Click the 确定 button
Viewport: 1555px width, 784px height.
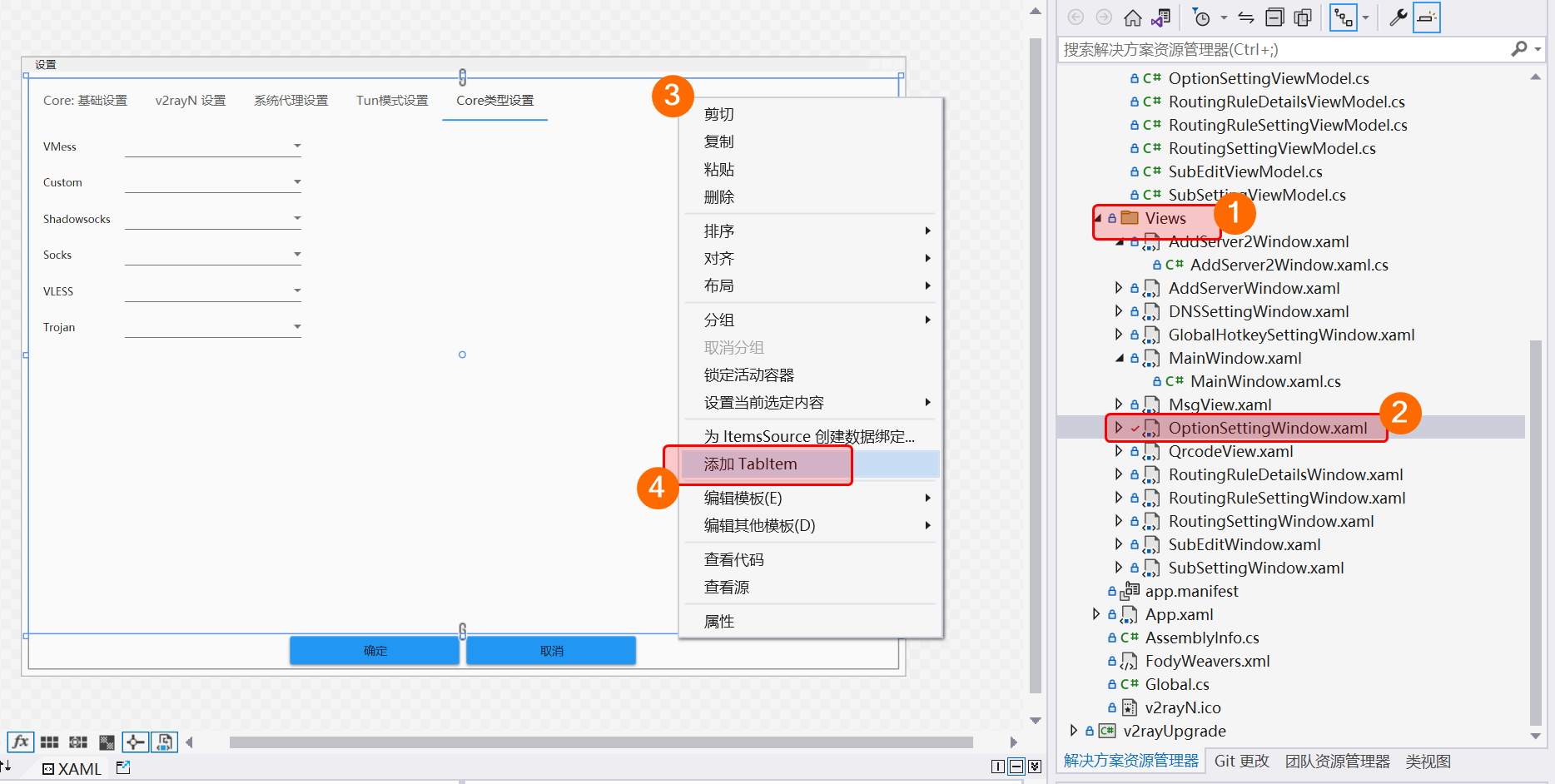[x=375, y=651]
